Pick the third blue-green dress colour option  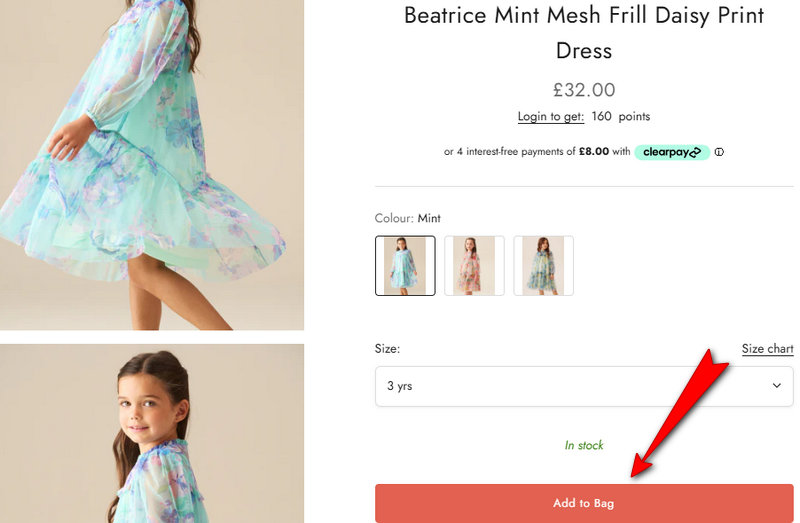[543, 266]
